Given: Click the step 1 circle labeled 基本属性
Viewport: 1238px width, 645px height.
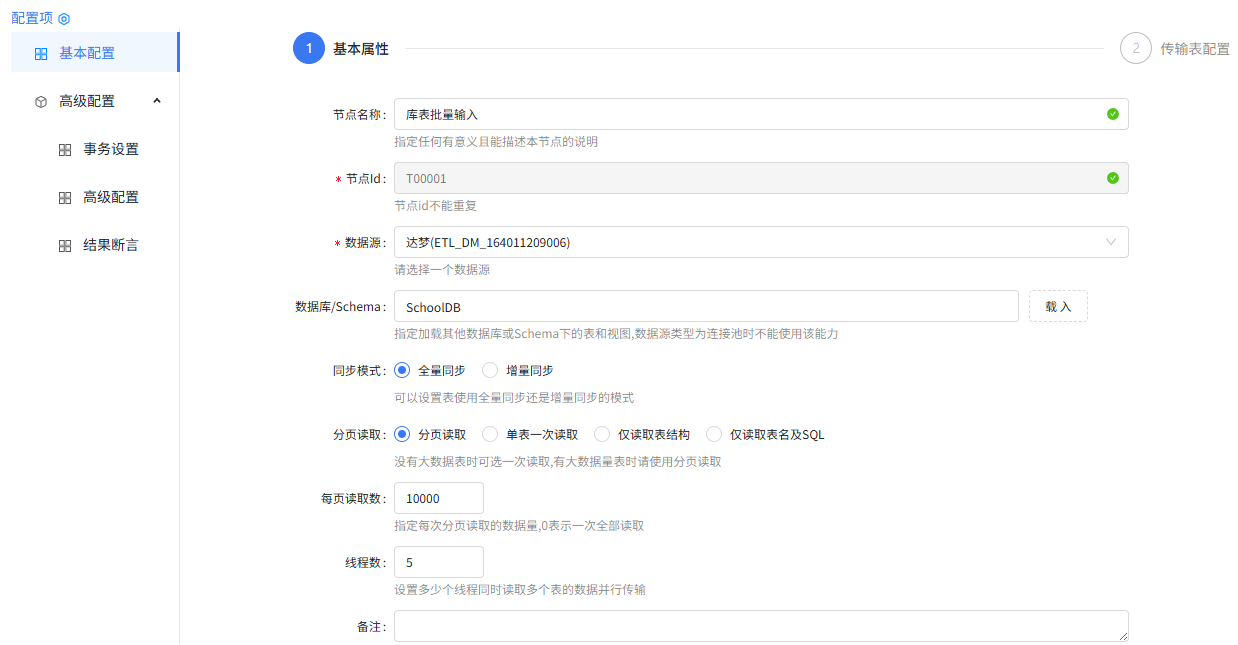Looking at the screenshot, I should click(308, 47).
